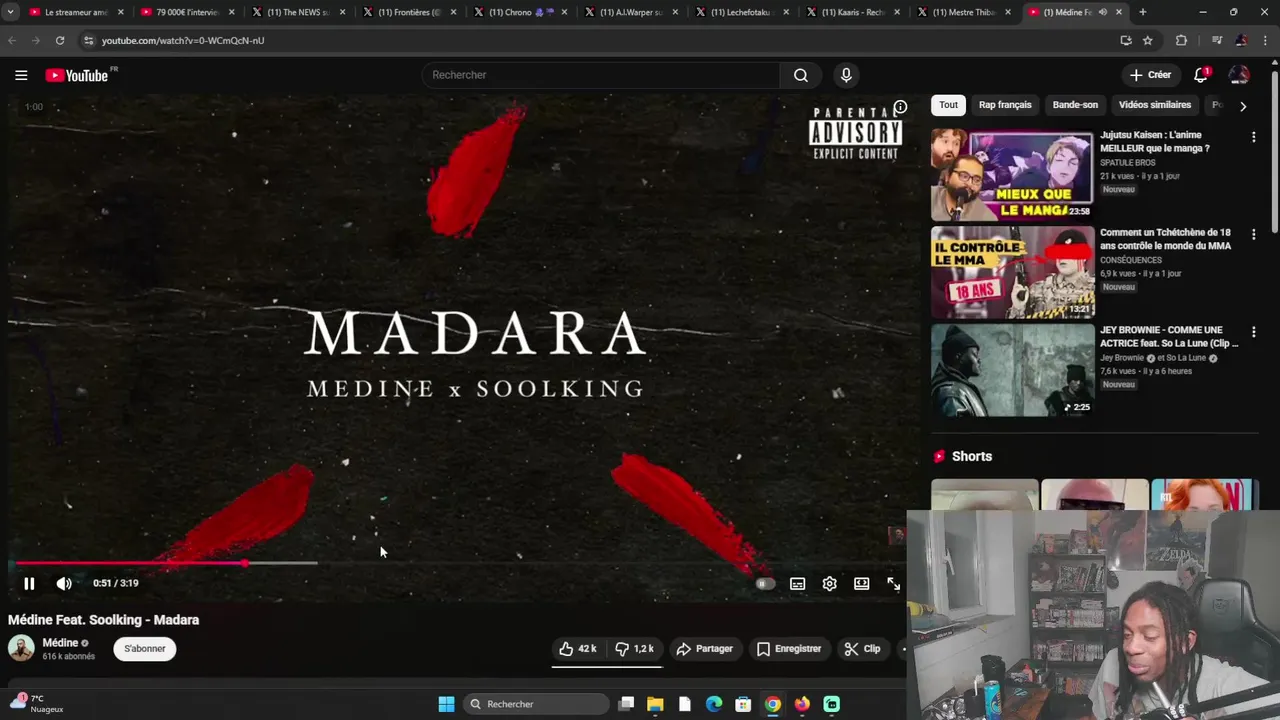Start voice search with microphone icon

846,75
